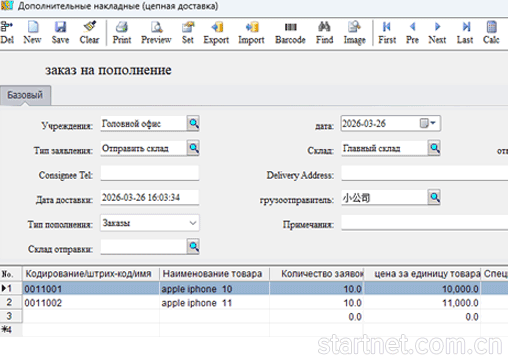Open the Calc calculator tool
The height and width of the screenshot is (361, 508).
[491, 33]
